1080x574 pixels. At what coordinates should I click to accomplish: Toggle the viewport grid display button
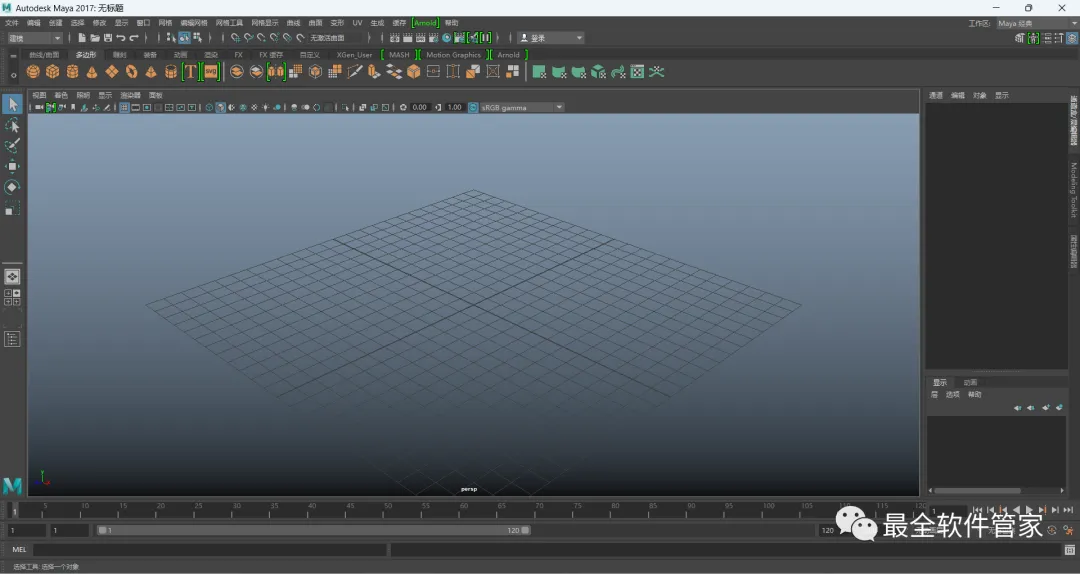(x=125, y=107)
